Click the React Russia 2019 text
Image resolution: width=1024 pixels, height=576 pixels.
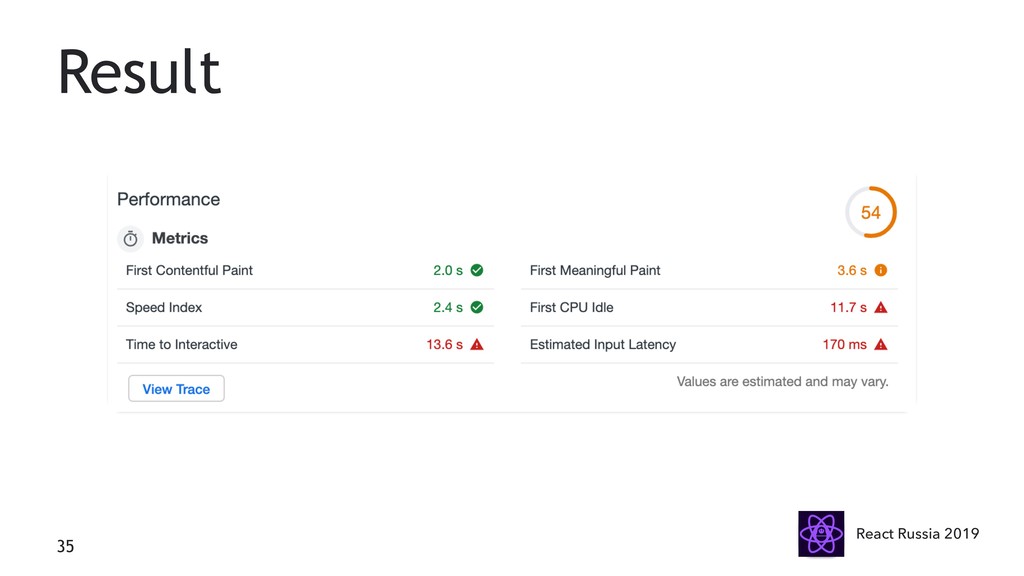(918, 534)
